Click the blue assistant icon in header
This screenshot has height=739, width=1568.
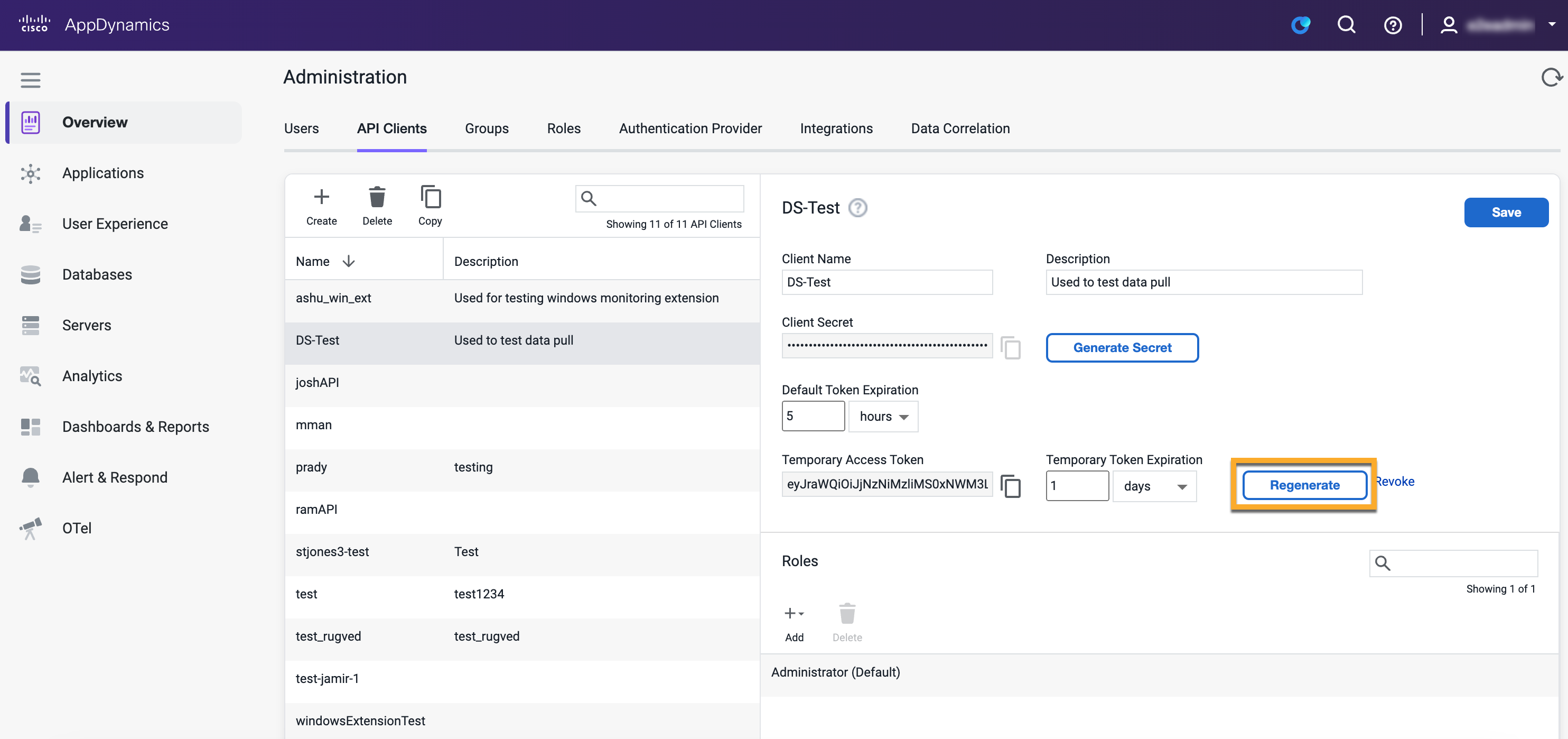1301,24
